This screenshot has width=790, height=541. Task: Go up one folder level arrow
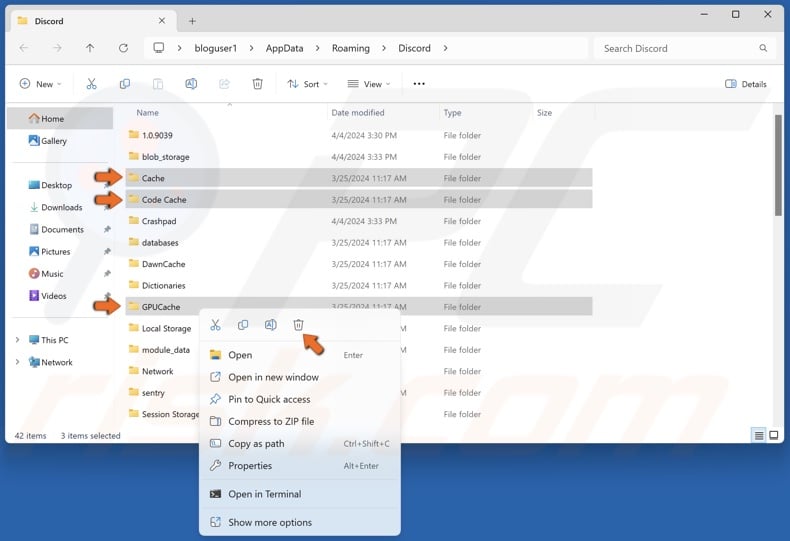click(x=90, y=48)
